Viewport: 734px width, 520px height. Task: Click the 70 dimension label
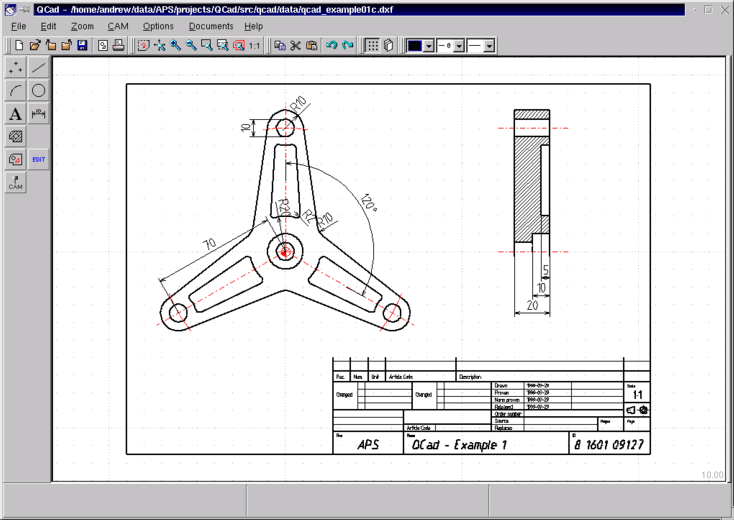209,244
